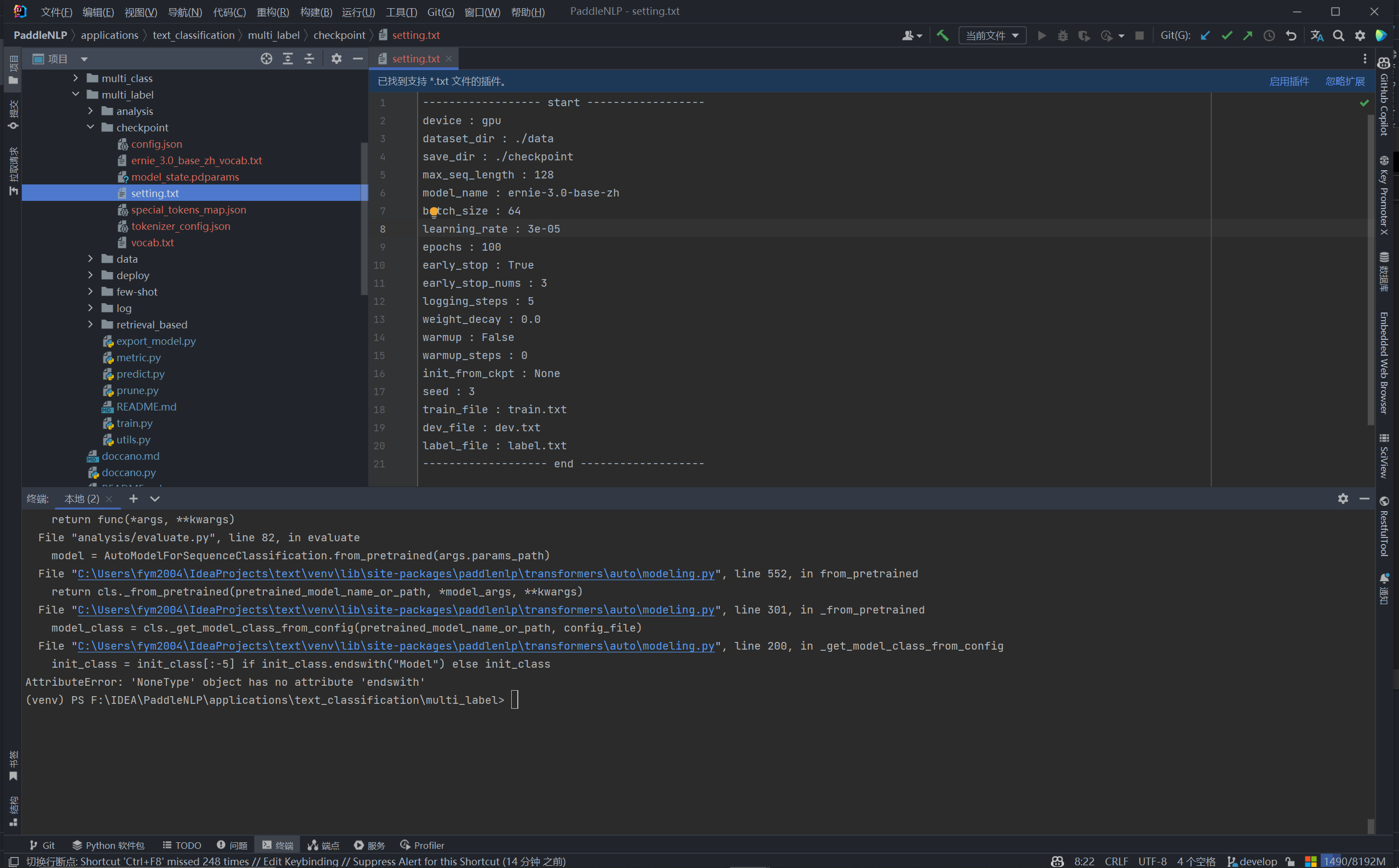Click the Stop square icon
The width and height of the screenshot is (1399, 868).
(x=1140, y=36)
